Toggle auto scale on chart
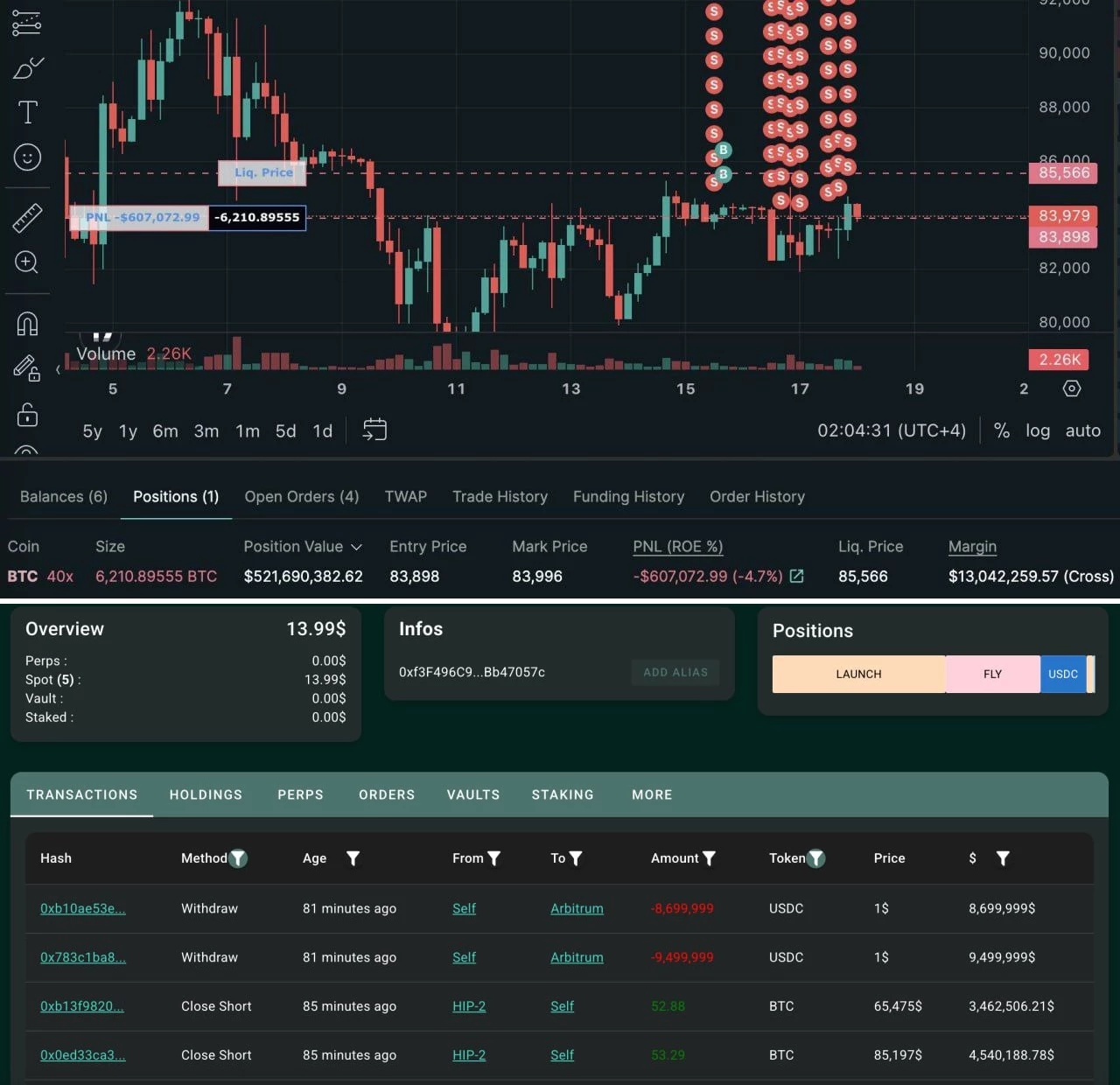 [1083, 430]
